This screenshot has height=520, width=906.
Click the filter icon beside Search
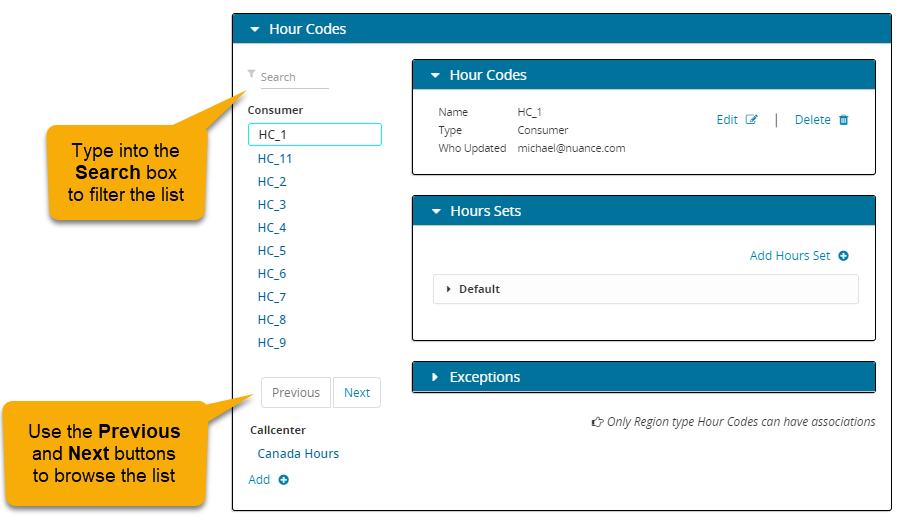(x=251, y=74)
